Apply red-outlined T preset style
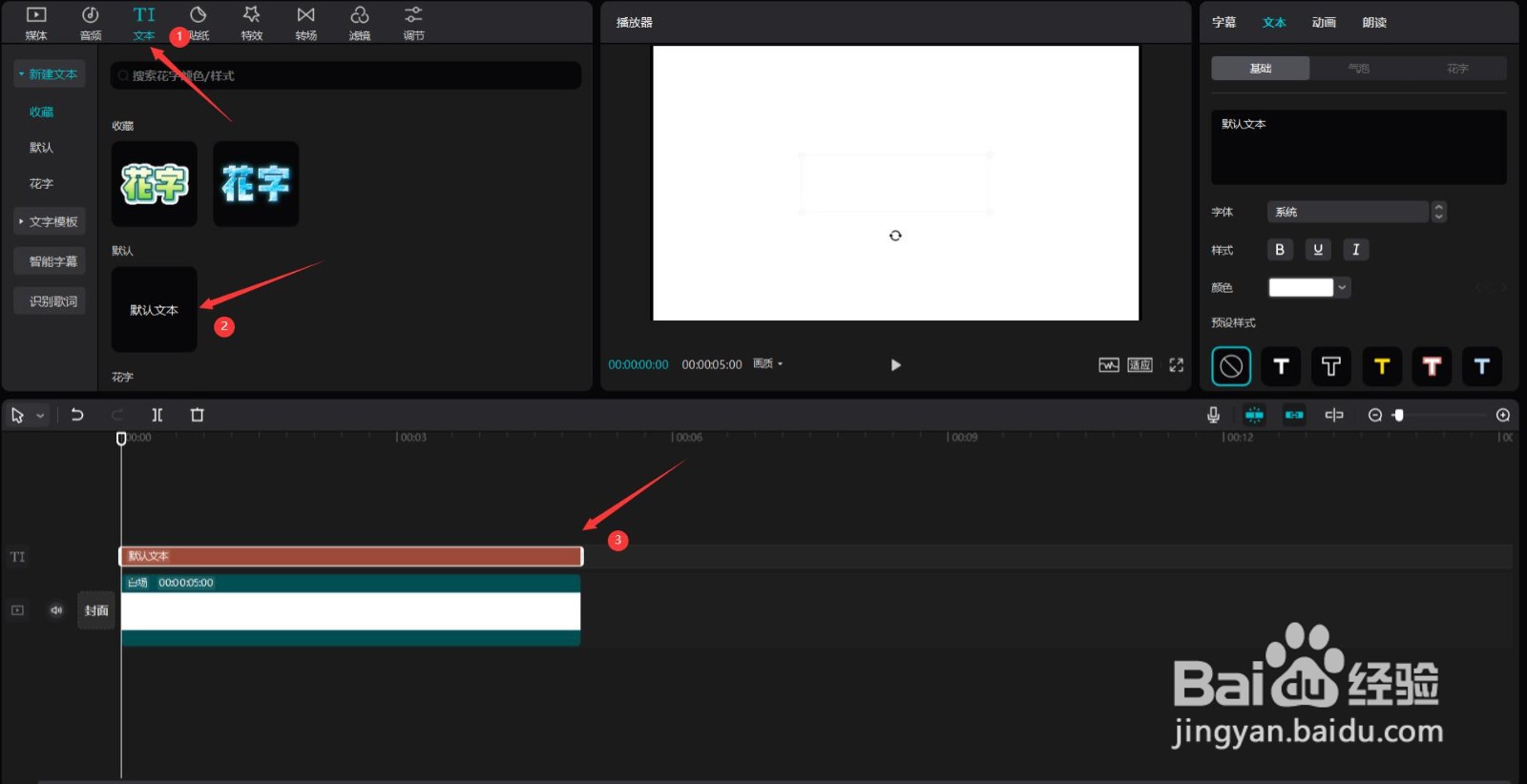The width and height of the screenshot is (1527, 784). [x=1432, y=366]
